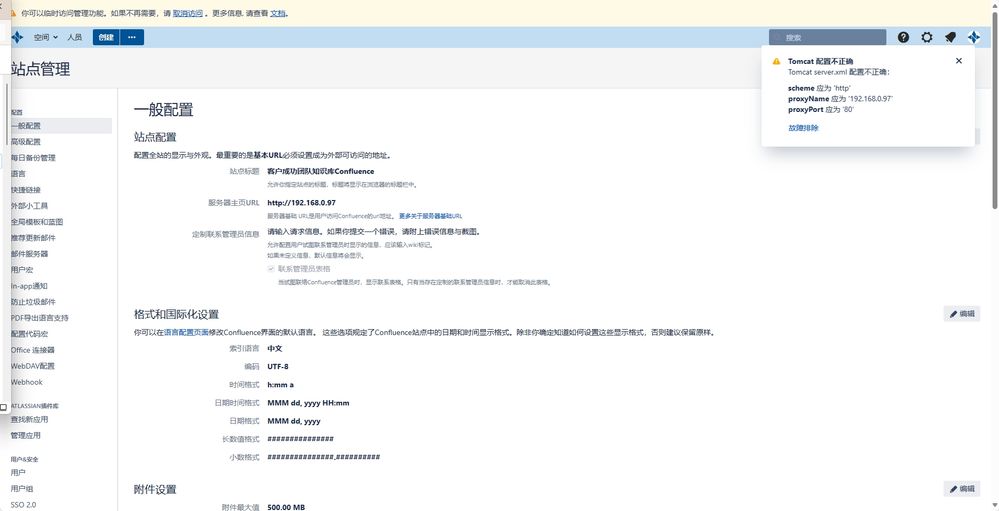Close the Tomcat 配置不正确 notification
This screenshot has height=511, width=999.
959,61
